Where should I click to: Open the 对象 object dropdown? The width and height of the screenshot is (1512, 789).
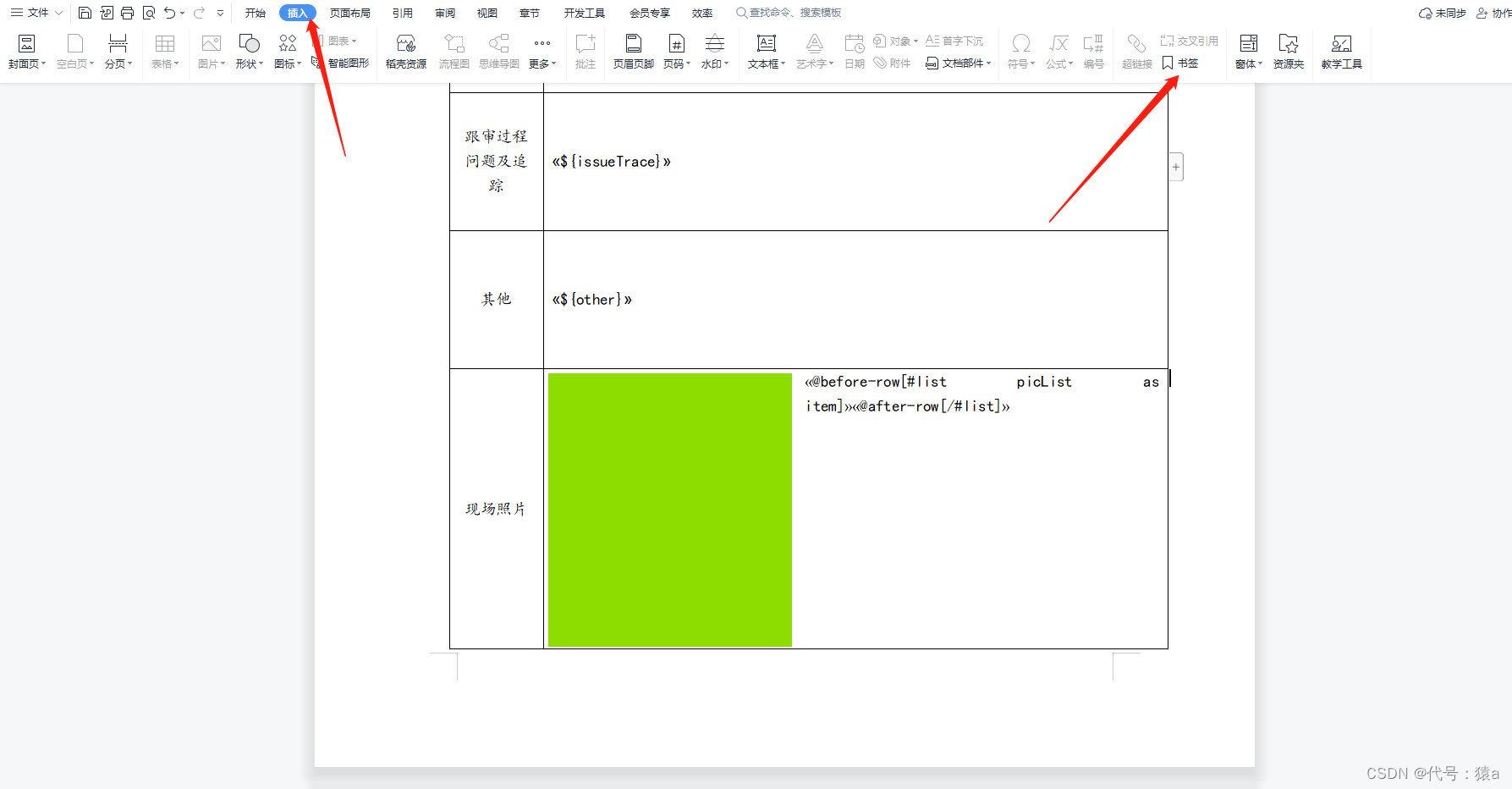(895, 41)
